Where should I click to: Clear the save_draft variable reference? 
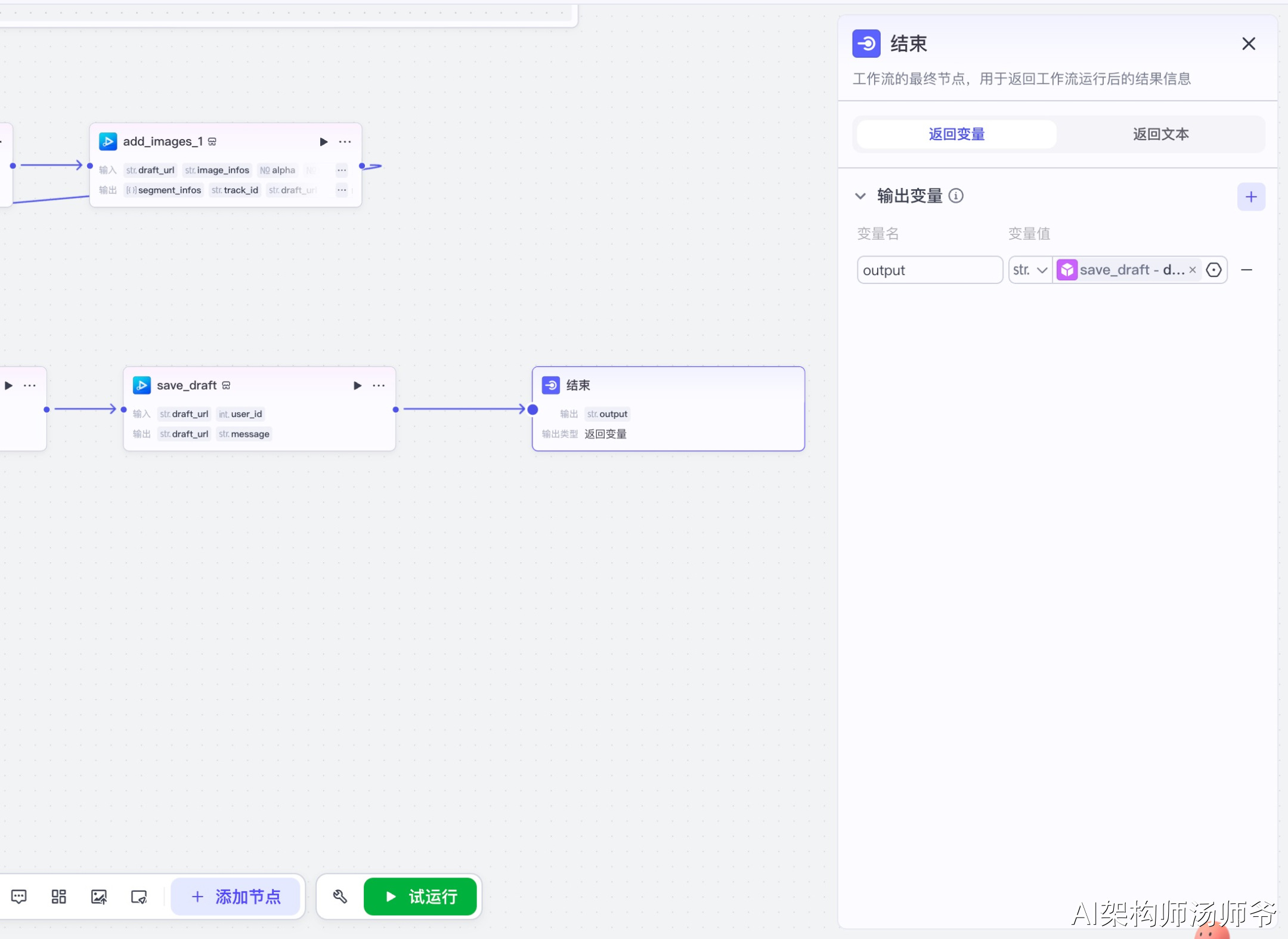click(x=1193, y=270)
